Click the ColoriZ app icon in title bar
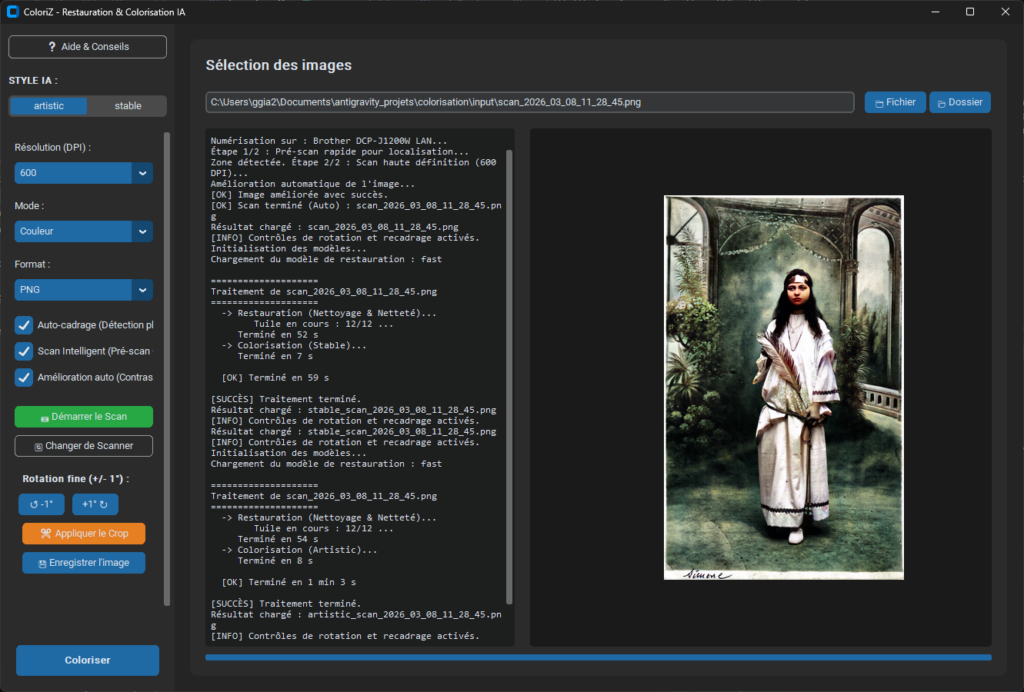Viewport: 1024px width, 692px height. point(13,12)
